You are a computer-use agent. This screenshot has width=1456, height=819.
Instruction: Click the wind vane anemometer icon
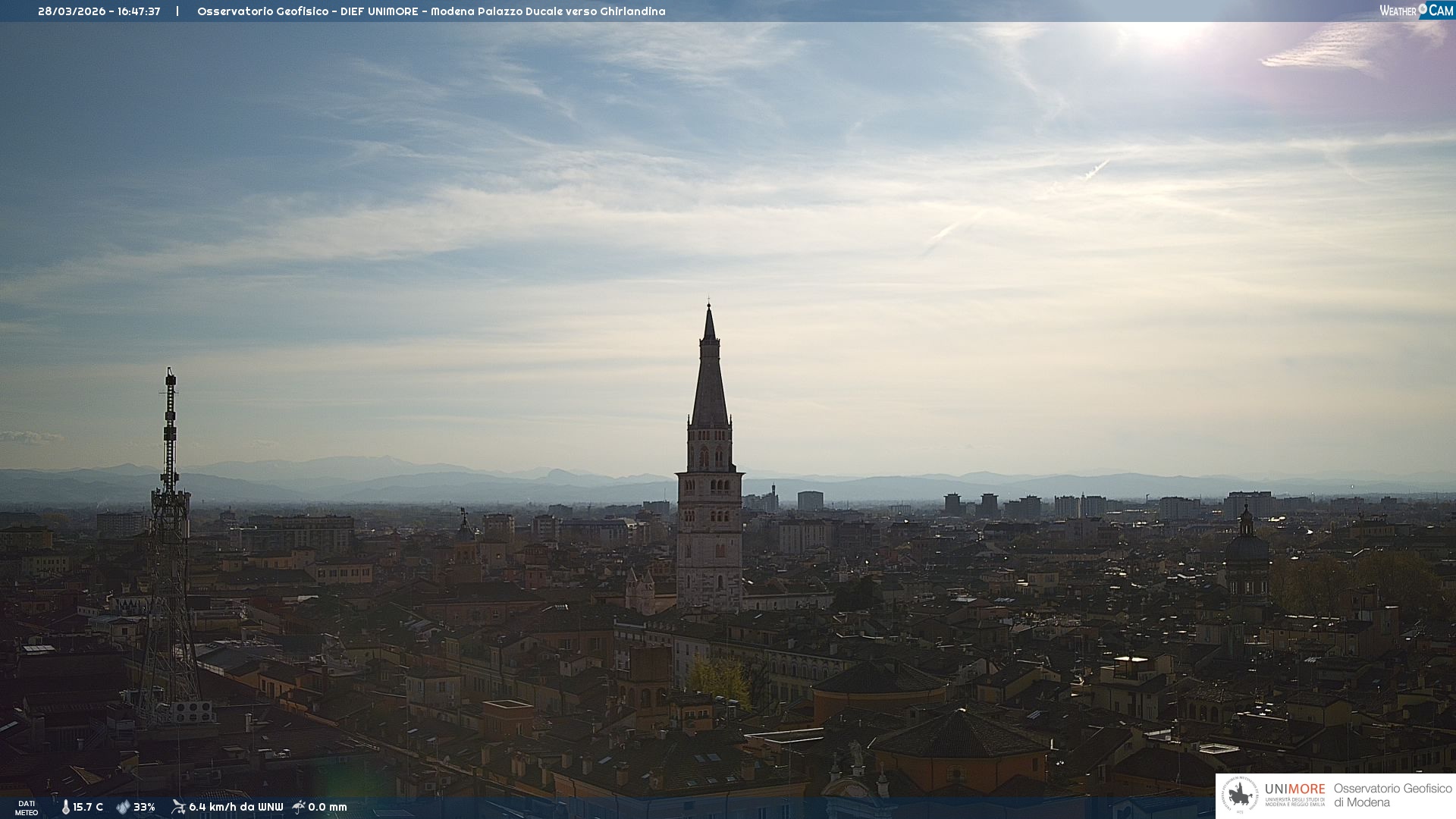point(178,807)
